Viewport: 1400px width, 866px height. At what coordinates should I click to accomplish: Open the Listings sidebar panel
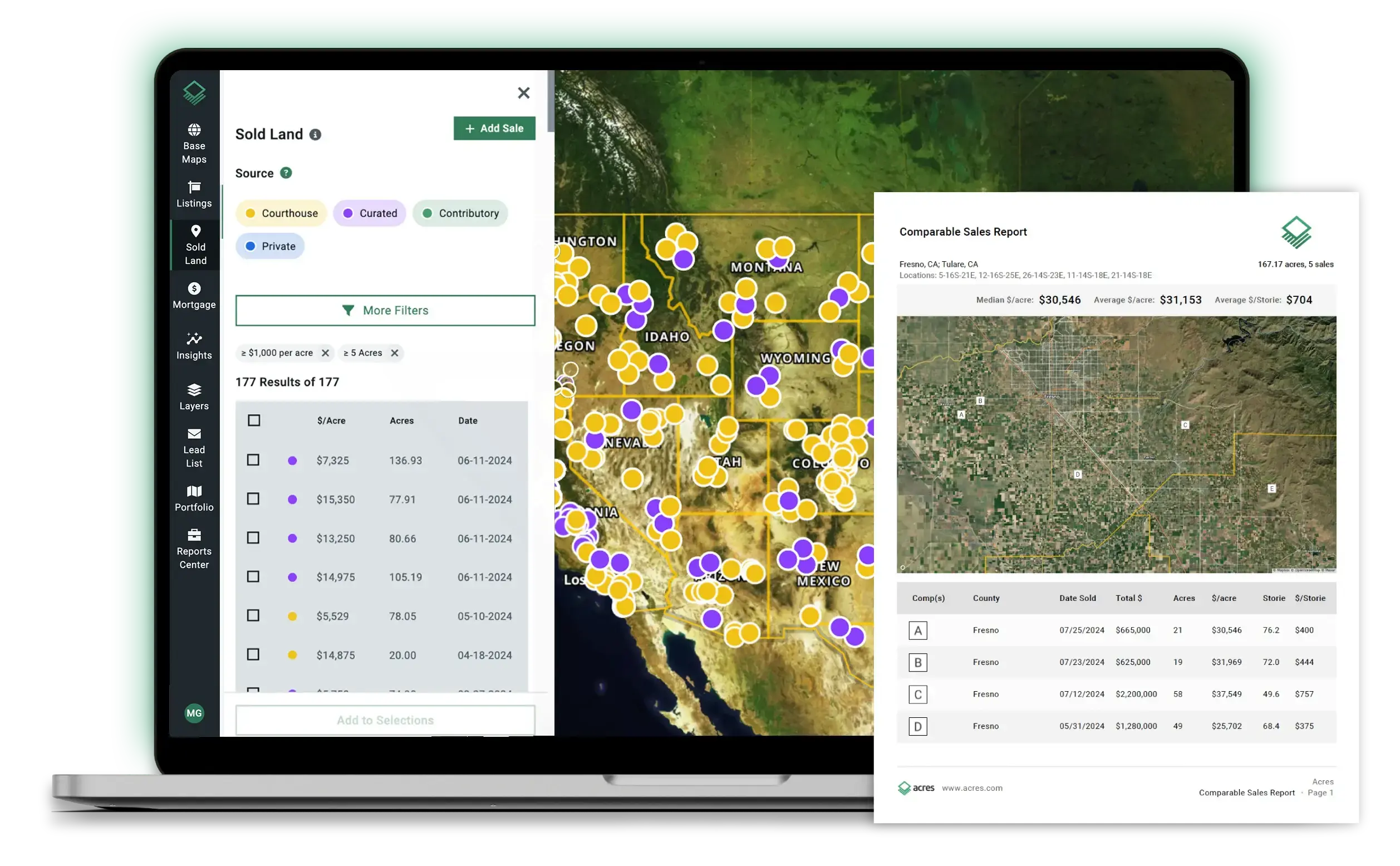tap(194, 195)
